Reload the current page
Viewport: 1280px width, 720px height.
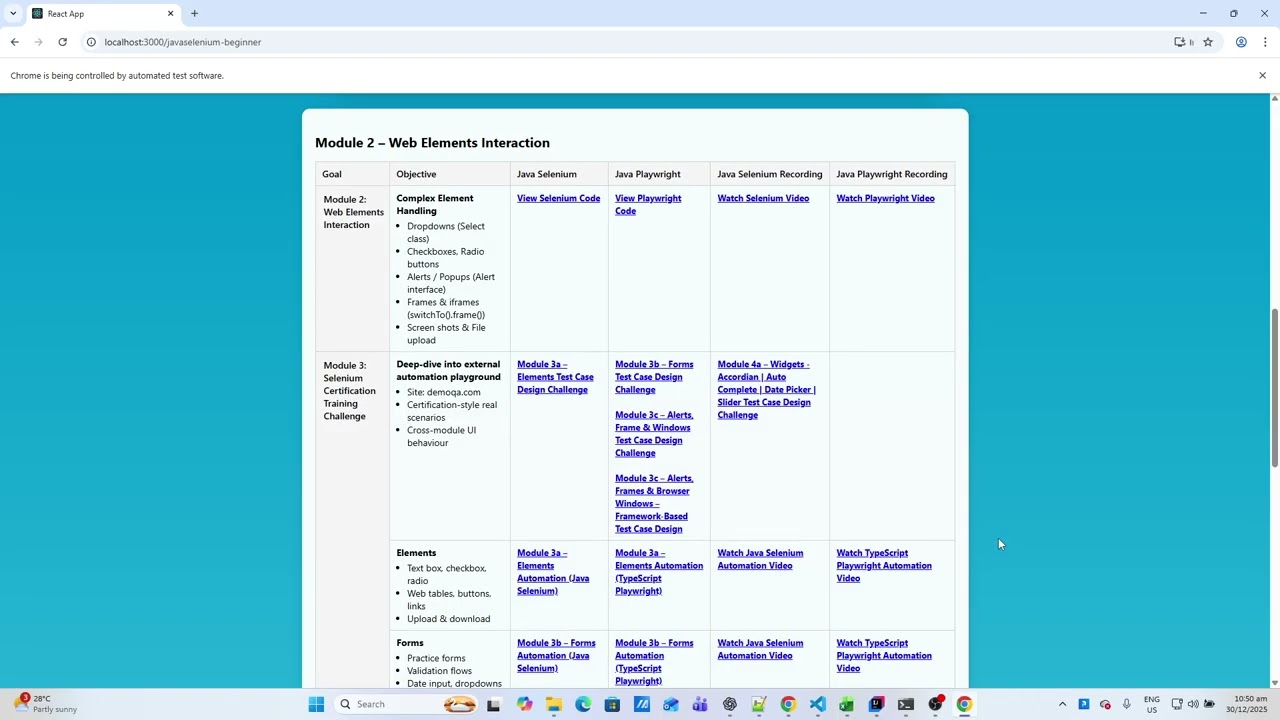[62, 42]
